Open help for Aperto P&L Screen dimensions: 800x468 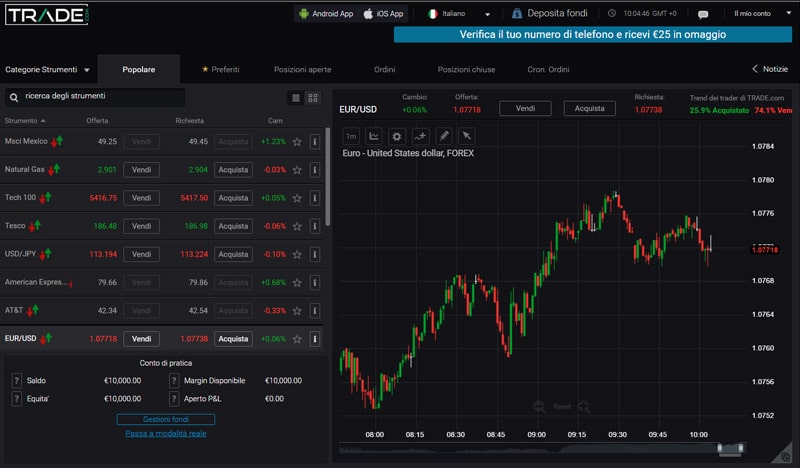[x=174, y=399]
